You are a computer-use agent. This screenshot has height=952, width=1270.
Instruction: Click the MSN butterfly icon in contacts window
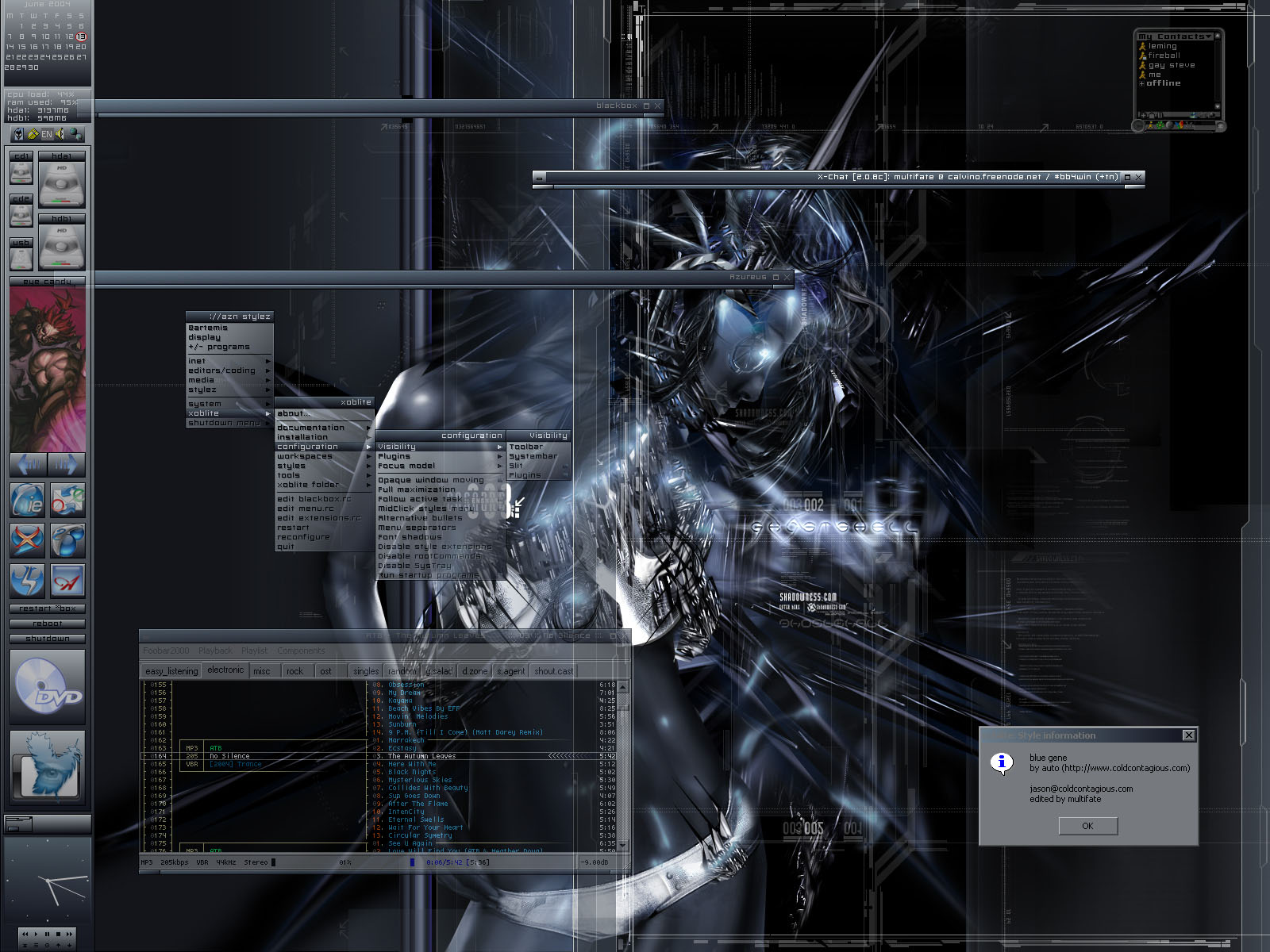click(1180, 125)
